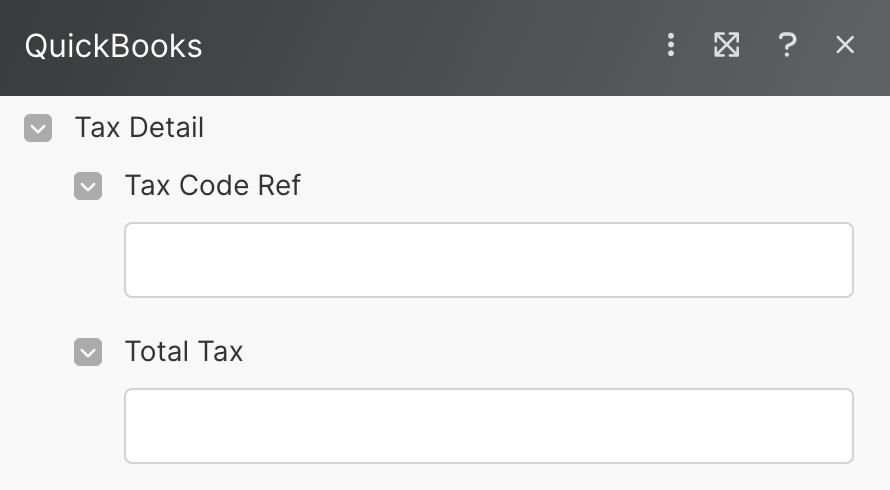Viewport: 890px width, 490px height.
Task: Toggle the chevron next to Total Tax
Action: pyautogui.click(x=88, y=352)
